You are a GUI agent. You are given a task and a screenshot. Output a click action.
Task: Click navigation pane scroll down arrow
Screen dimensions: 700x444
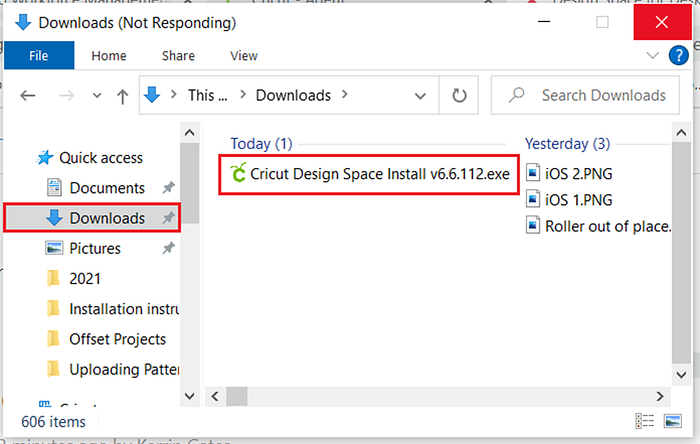point(189,396)
